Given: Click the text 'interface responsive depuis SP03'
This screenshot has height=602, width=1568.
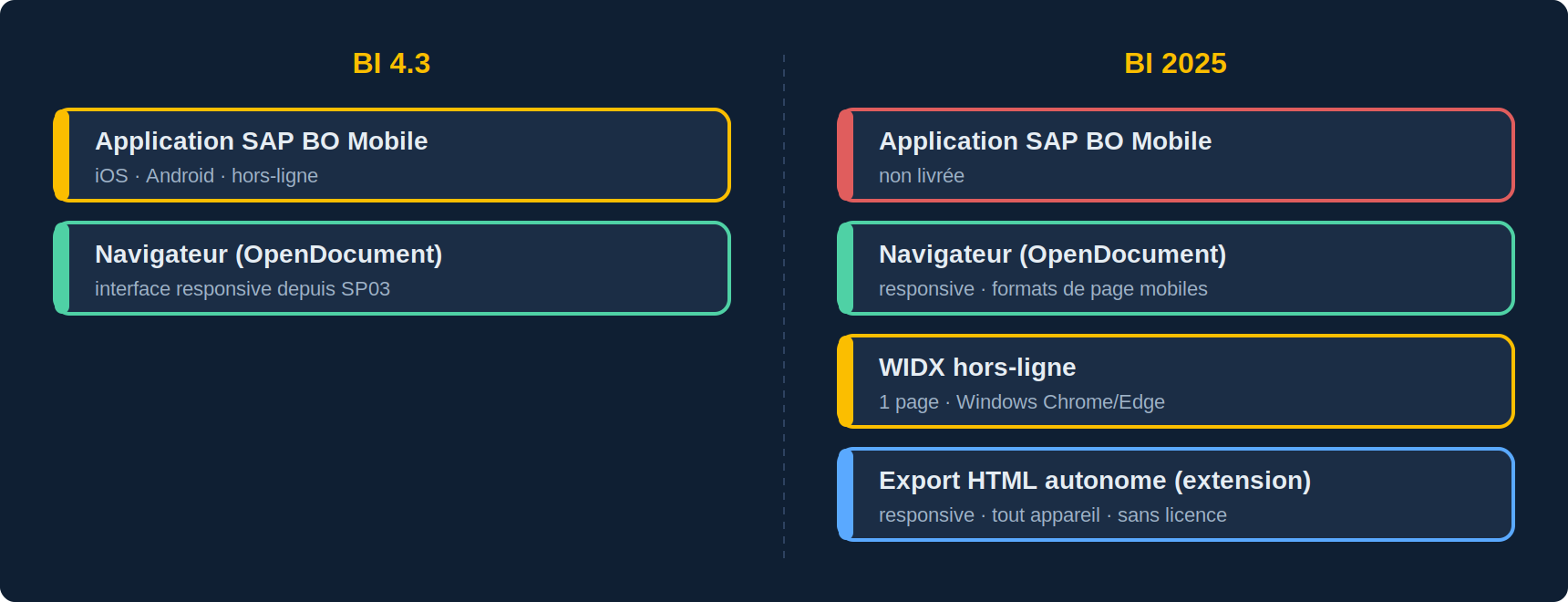Looking at the screenshot, I should (x=242, y=289).
